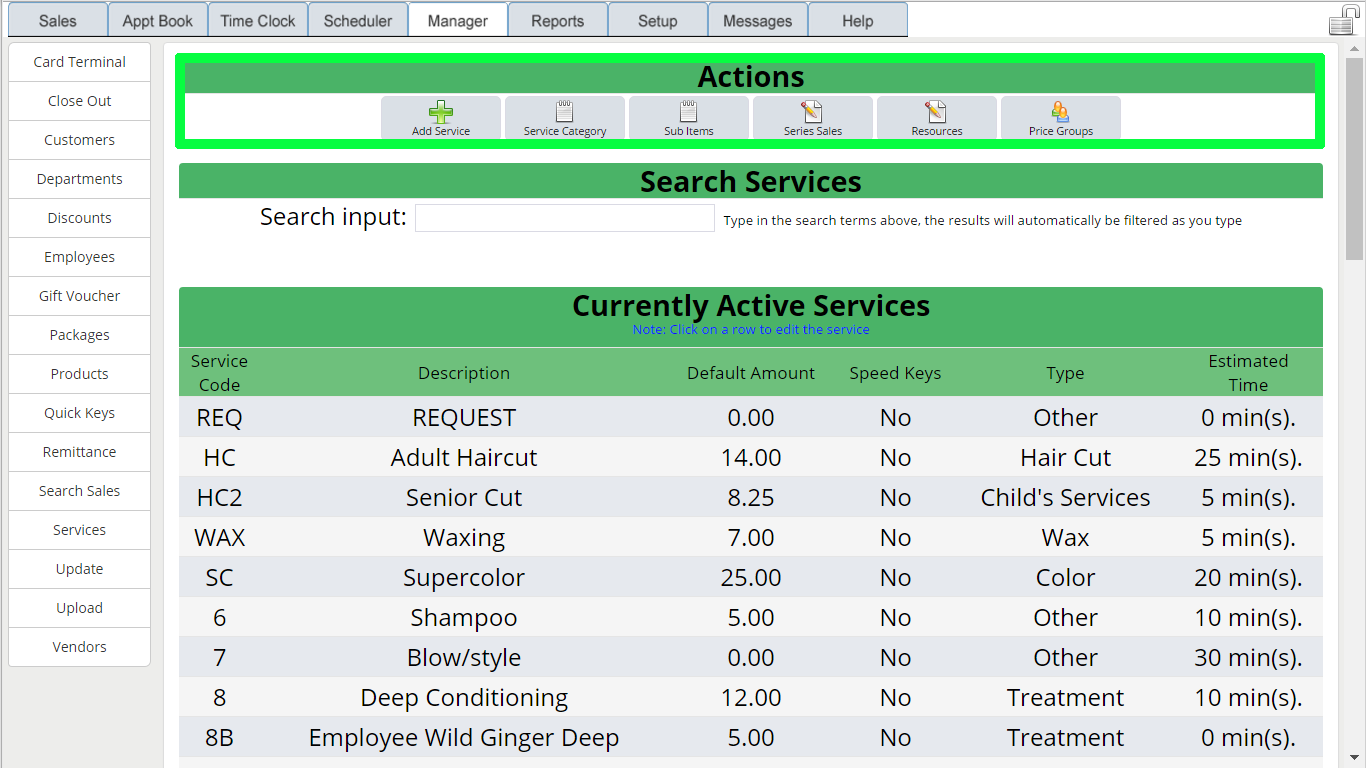Viewport: 1366px width, 768px height.
Task: Open the Waxing service row
Action: coord(751,537)
